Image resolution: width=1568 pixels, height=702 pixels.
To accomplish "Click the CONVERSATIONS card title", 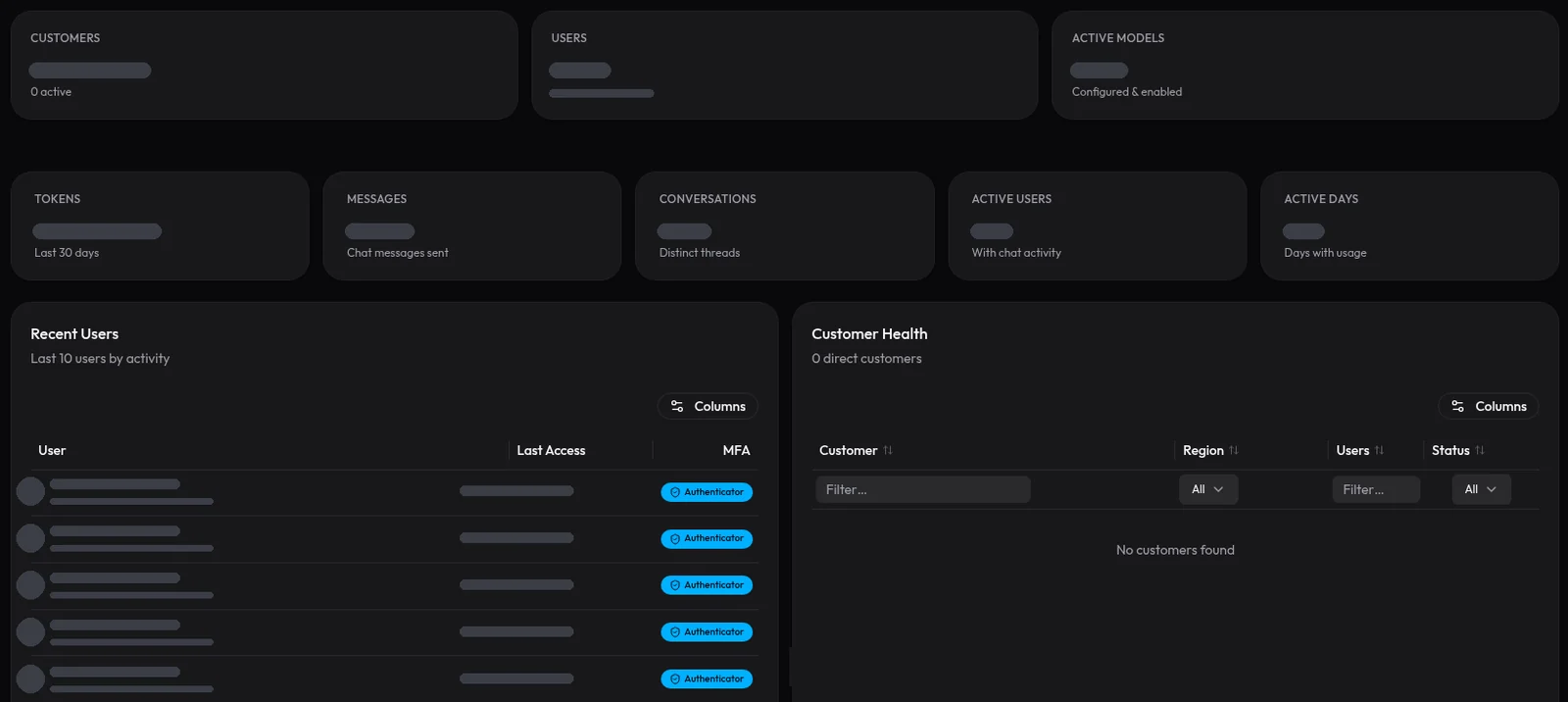I will (x=708, y=199).
